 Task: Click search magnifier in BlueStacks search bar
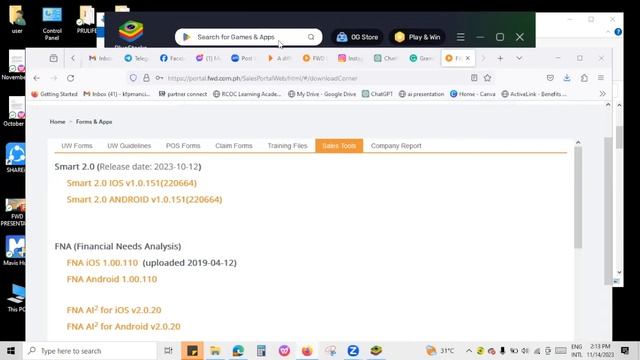(311, 37)
